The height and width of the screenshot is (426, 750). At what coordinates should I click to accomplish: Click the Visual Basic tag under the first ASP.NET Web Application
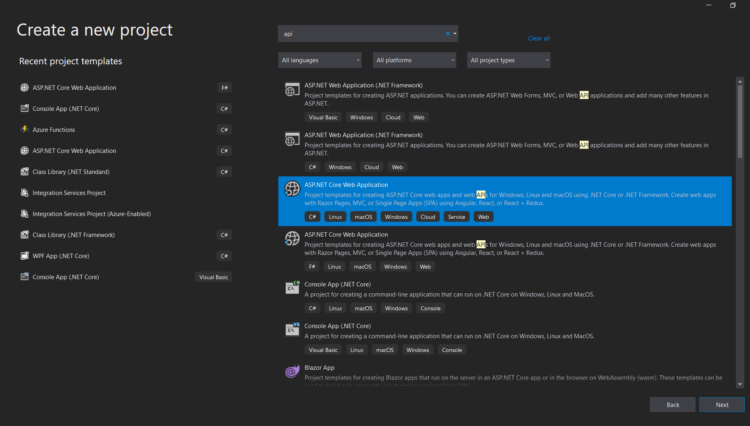323,117
